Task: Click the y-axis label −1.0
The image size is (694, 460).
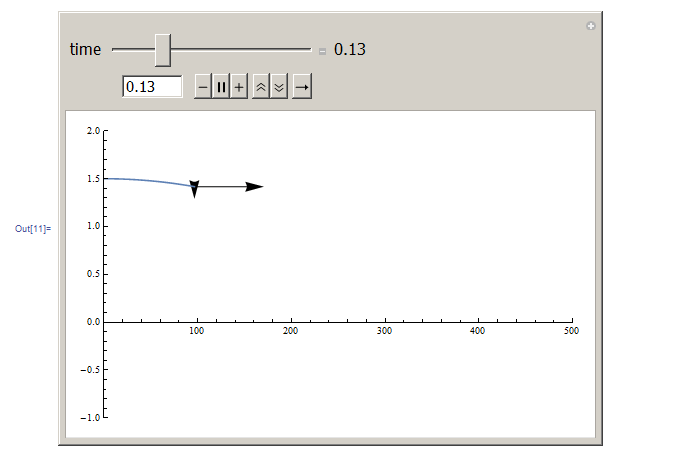Action: (90, 417)
